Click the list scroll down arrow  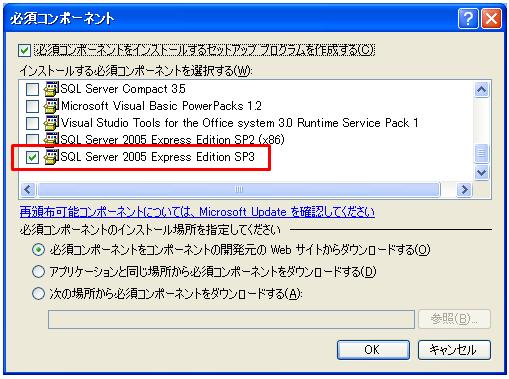tap(481, 172)
